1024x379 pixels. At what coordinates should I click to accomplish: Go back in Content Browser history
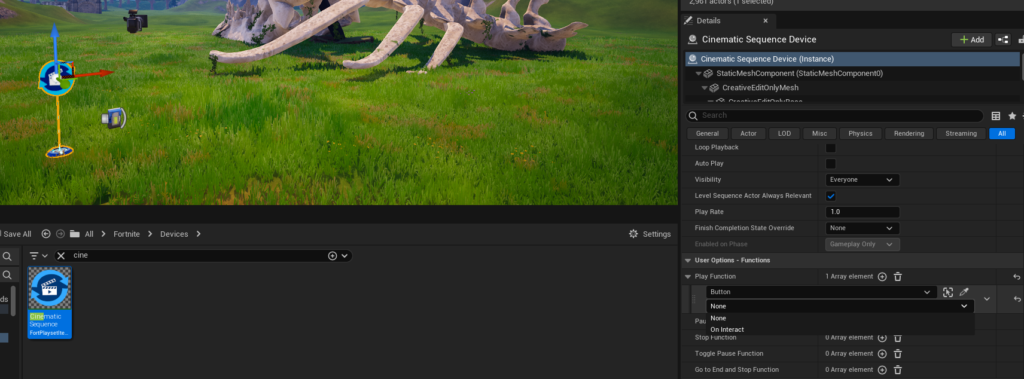pyautogui.click(x=46, y=234)
